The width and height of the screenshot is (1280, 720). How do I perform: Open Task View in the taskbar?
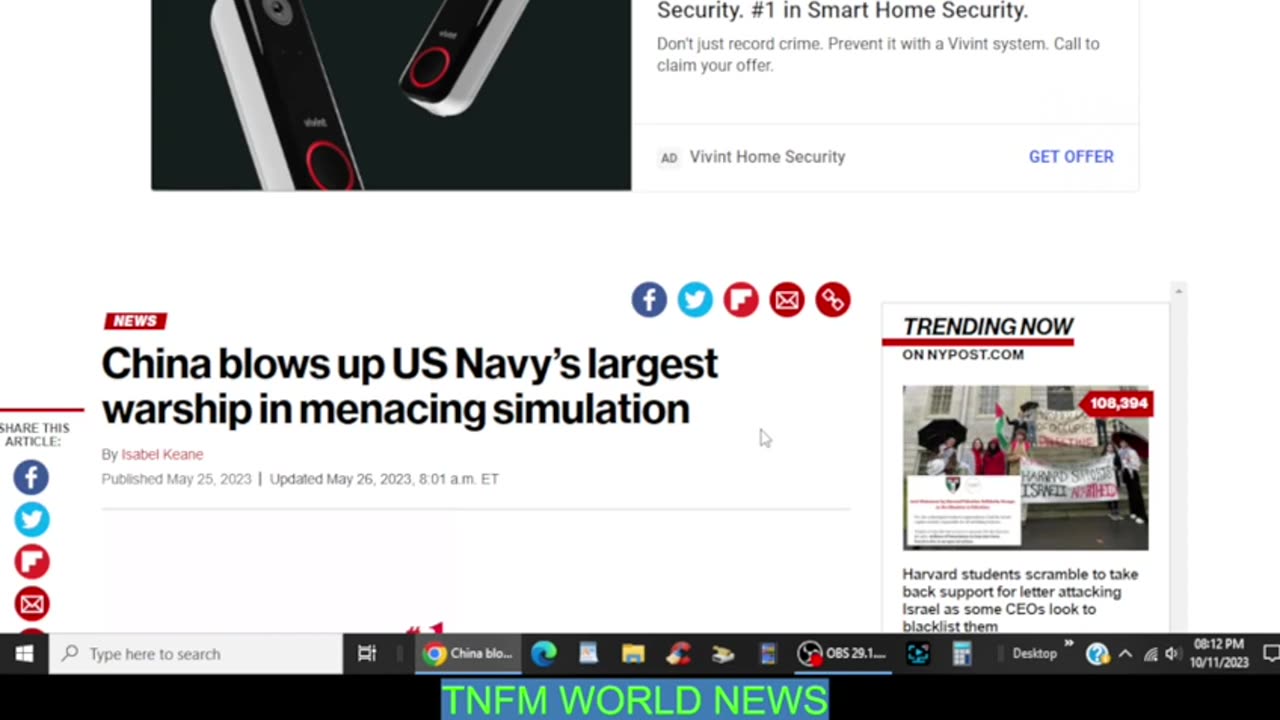click(x=367, y=654)
